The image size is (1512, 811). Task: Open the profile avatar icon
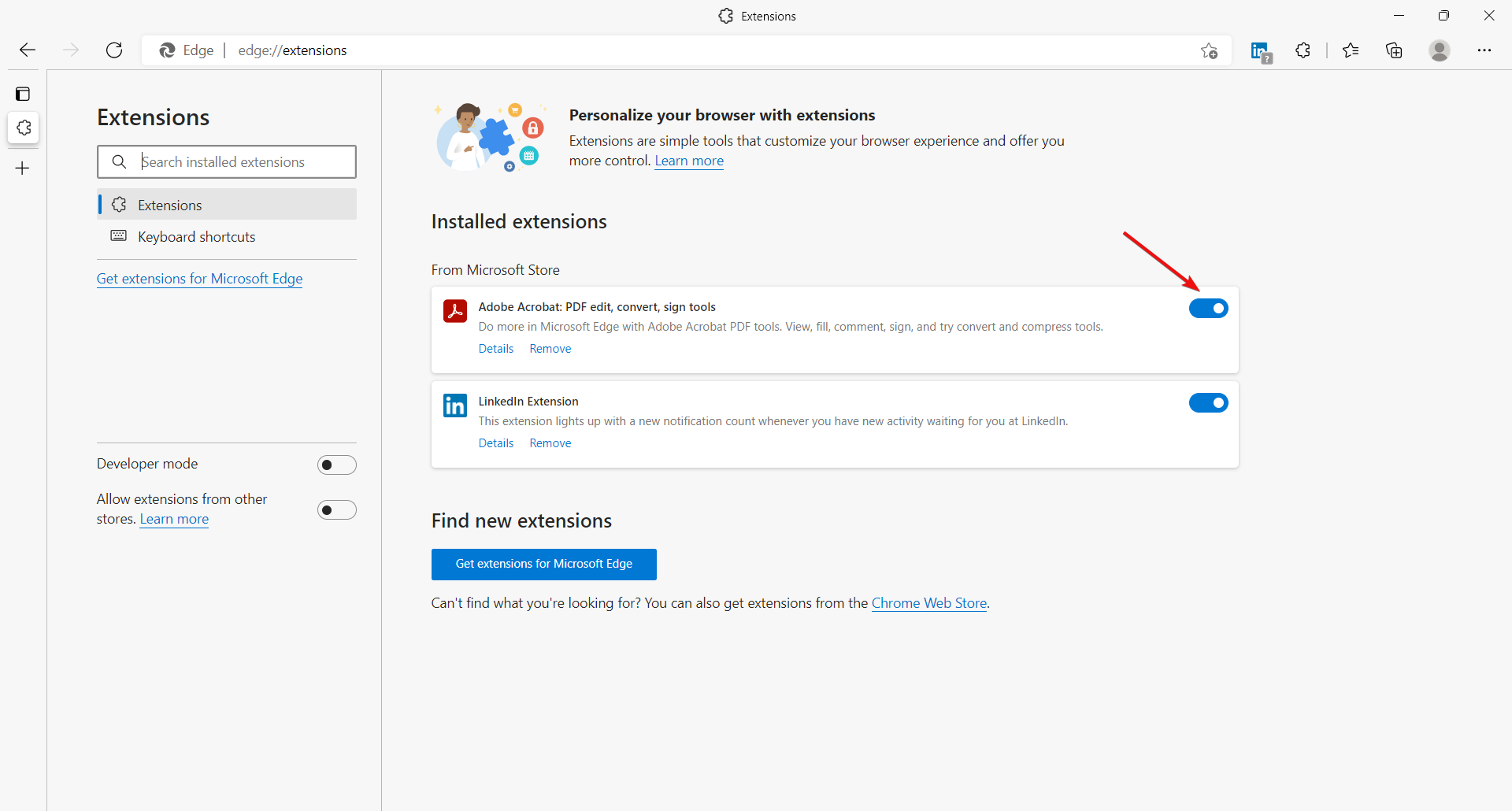1440,50
